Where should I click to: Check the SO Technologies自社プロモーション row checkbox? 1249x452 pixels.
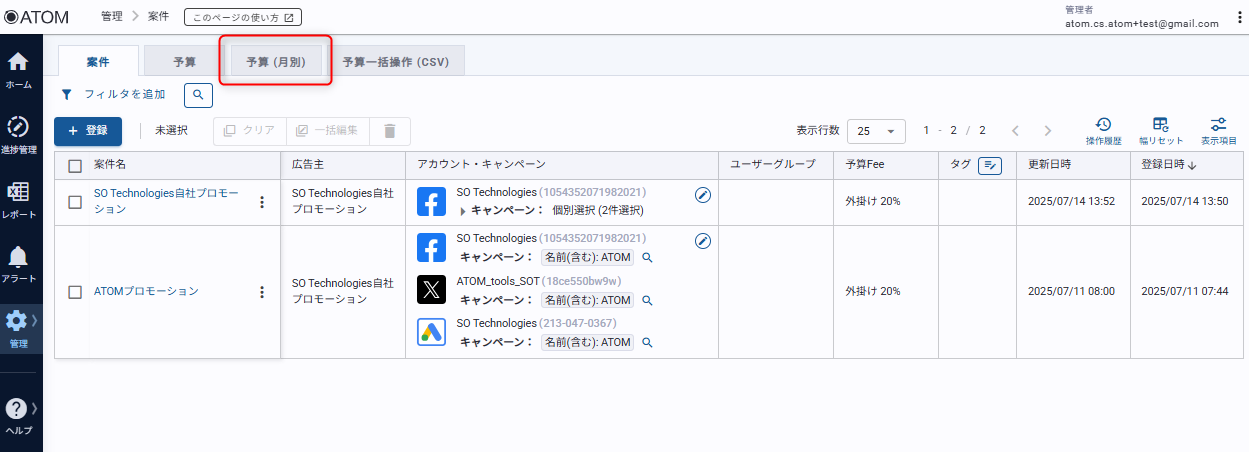point(75,202)
